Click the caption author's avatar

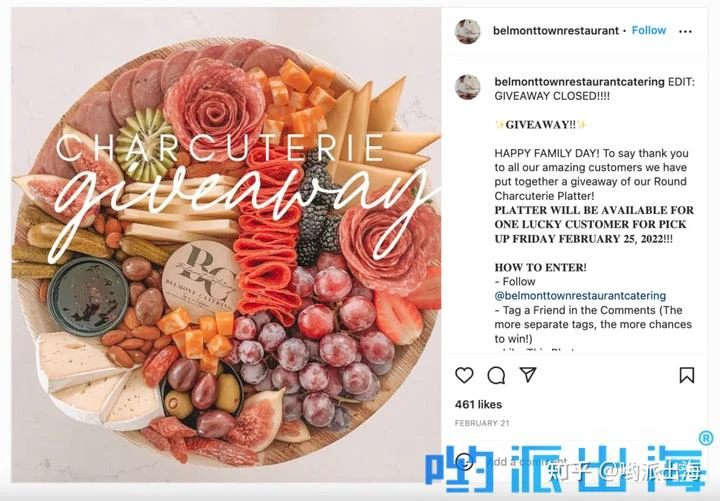467,87
